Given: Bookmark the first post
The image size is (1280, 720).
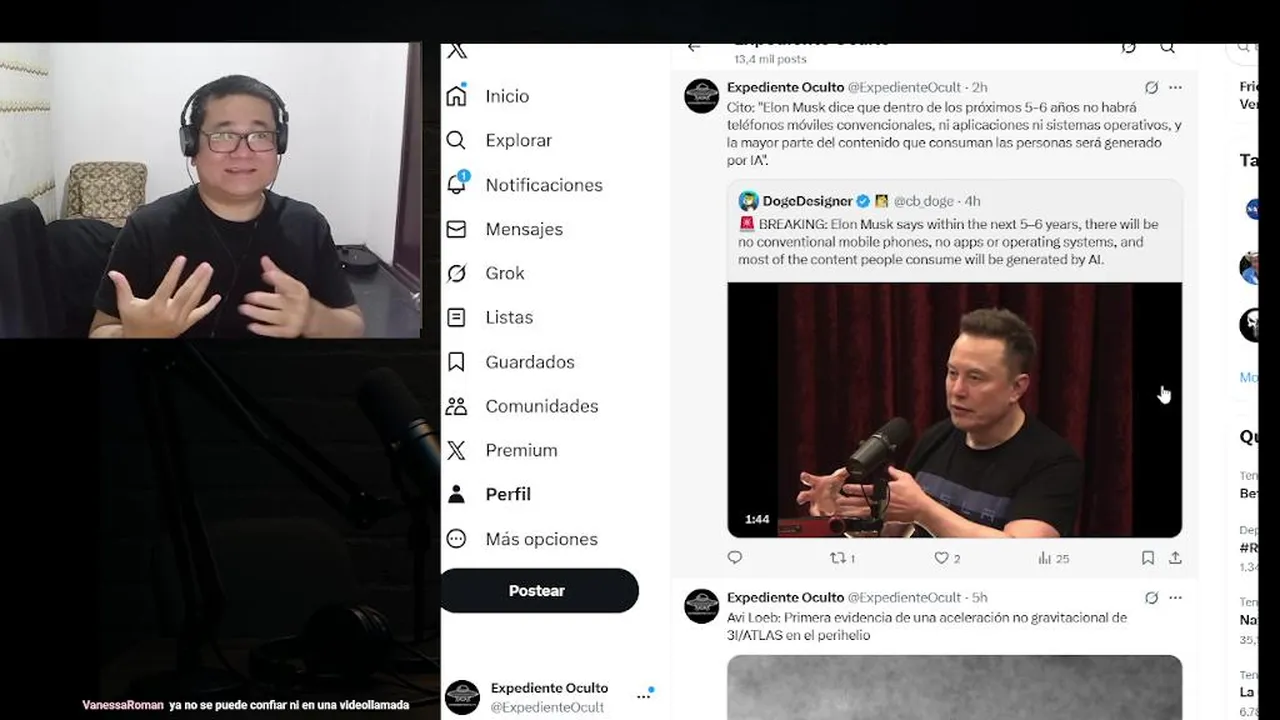Looking at the screenshot, I should coord(1148,558).
